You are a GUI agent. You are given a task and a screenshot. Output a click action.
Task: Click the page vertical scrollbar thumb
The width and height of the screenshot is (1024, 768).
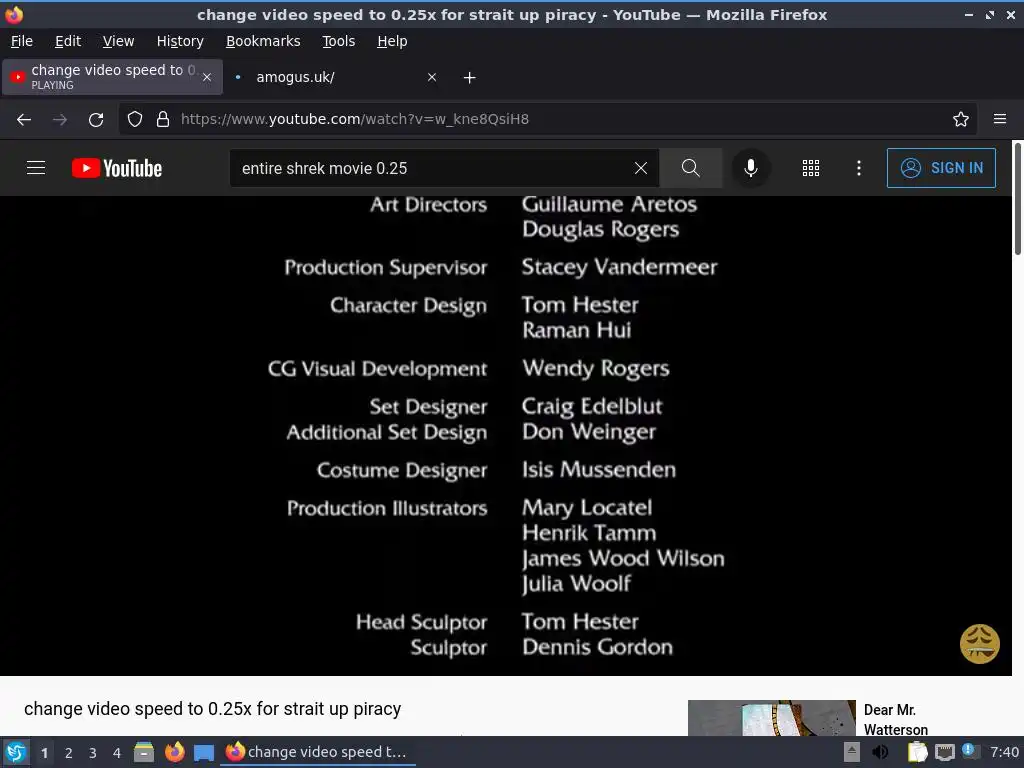(1017, 198)
